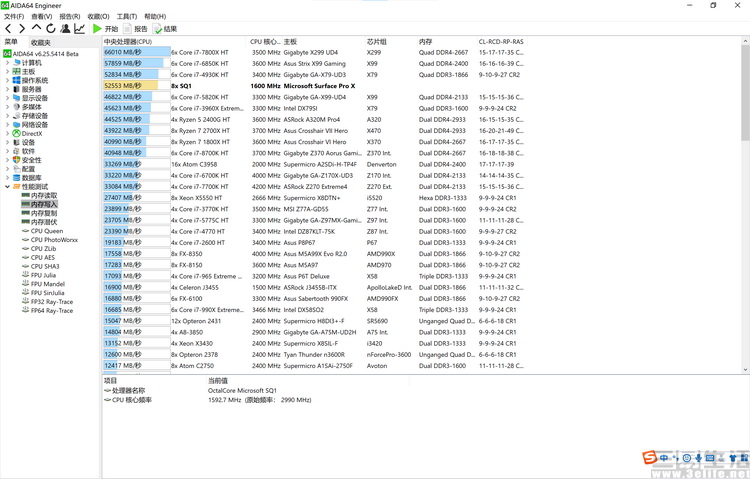Select 内存读取 memory read benchmark
The width and height of the screenshot is (750, 479).
click(40, 195)
